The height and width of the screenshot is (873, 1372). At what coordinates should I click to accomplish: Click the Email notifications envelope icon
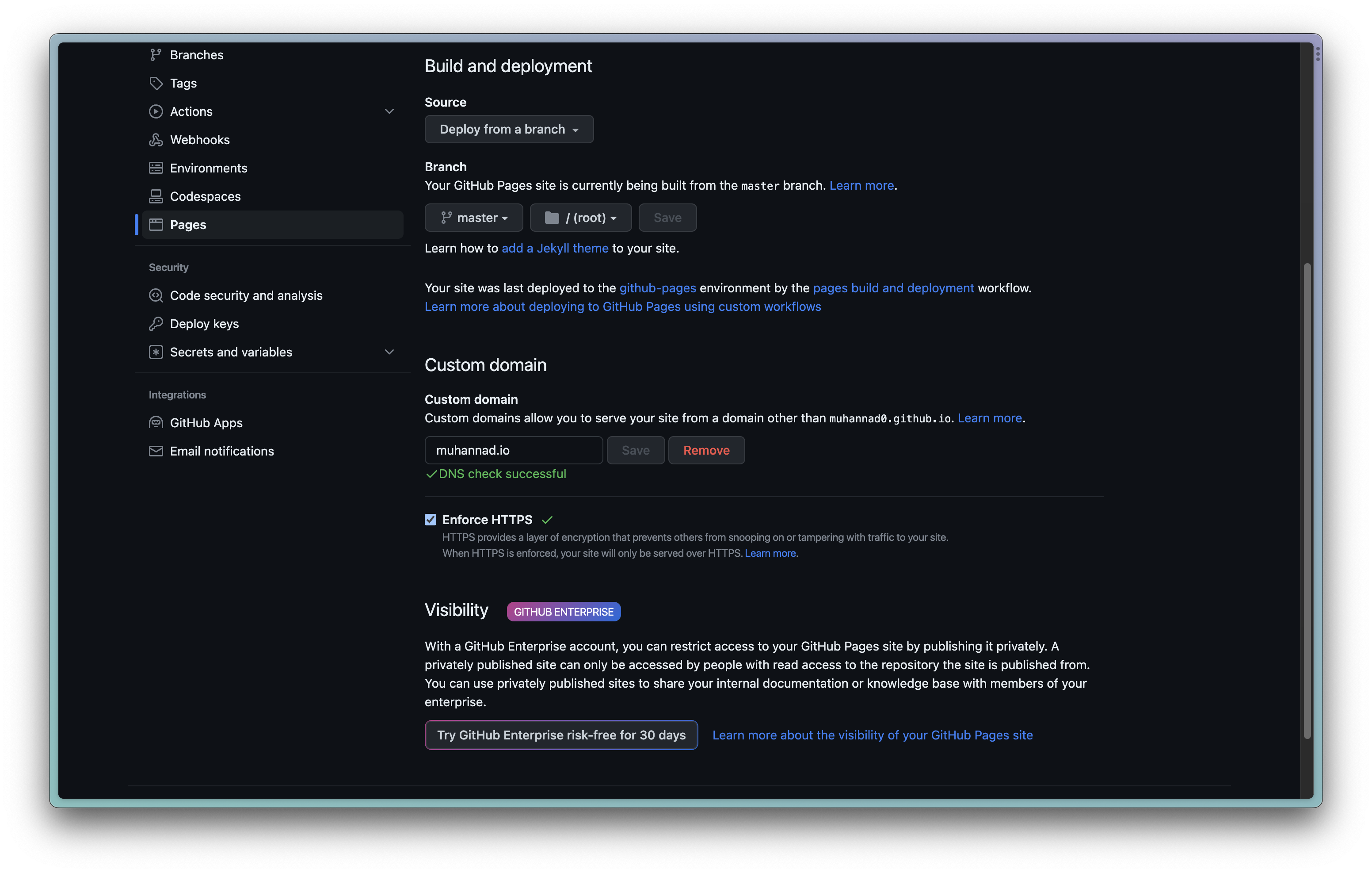(x=156, y=451)
